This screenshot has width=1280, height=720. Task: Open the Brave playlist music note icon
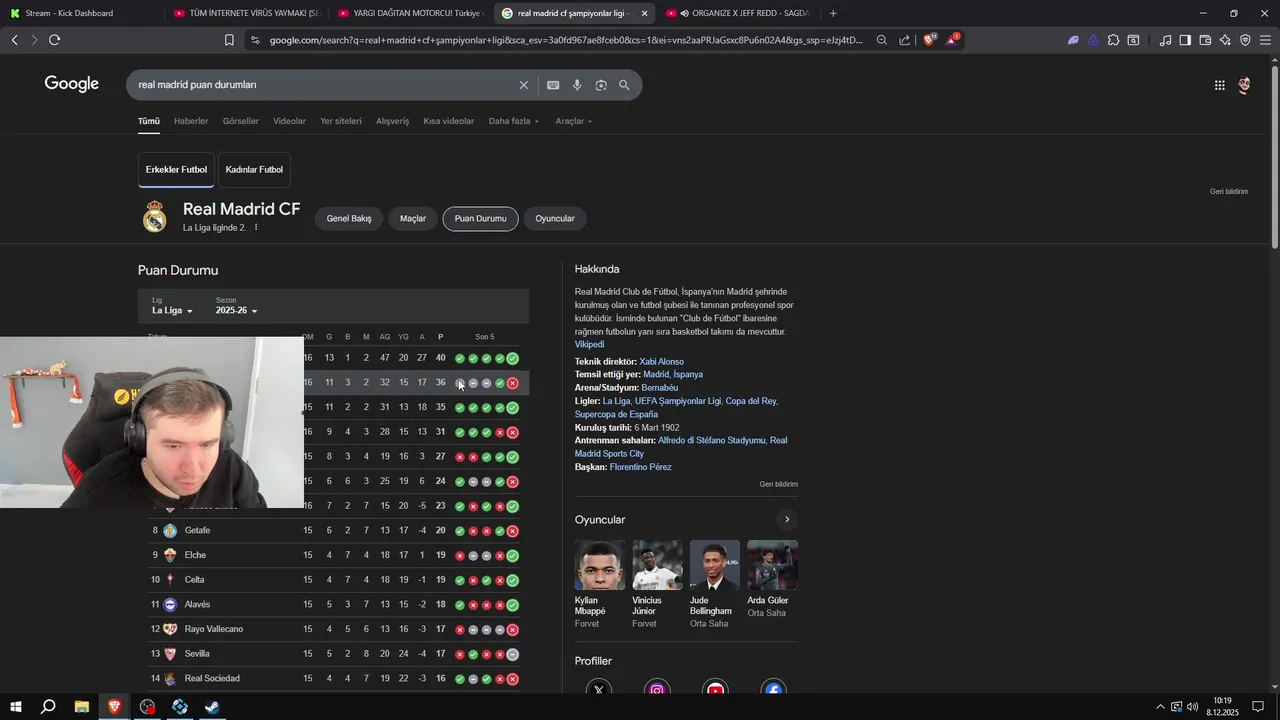click(1165, 40)
